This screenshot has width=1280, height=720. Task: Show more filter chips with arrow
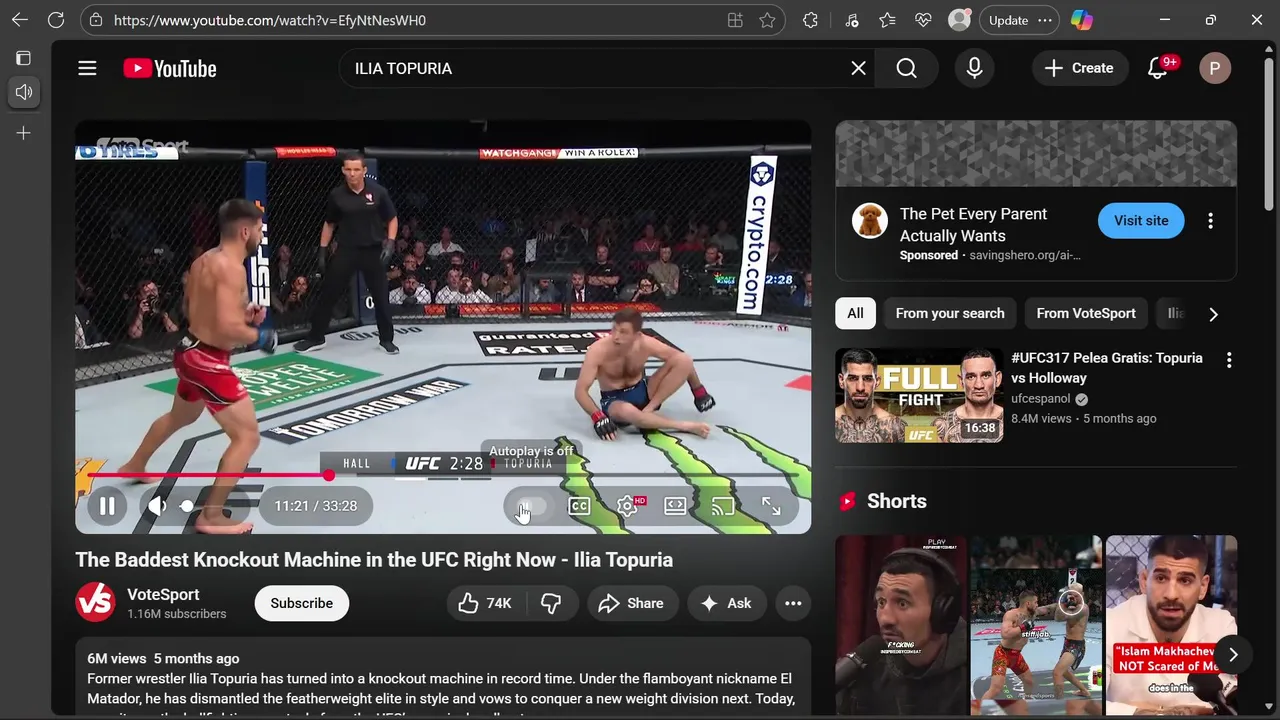tap(1213, 314)
